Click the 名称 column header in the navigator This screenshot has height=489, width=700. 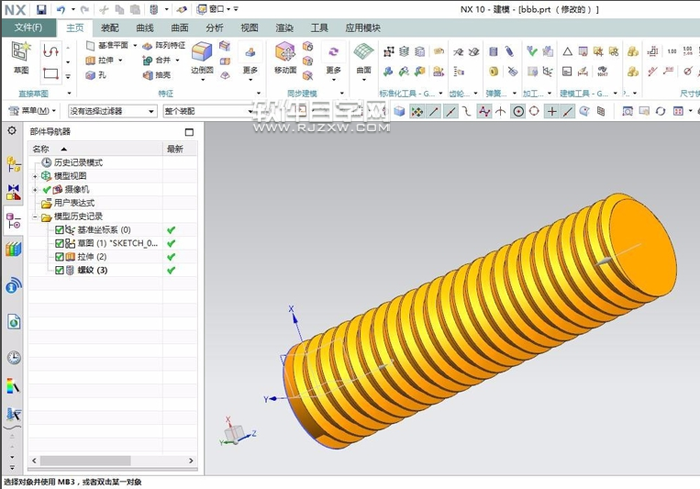point(42,149)
